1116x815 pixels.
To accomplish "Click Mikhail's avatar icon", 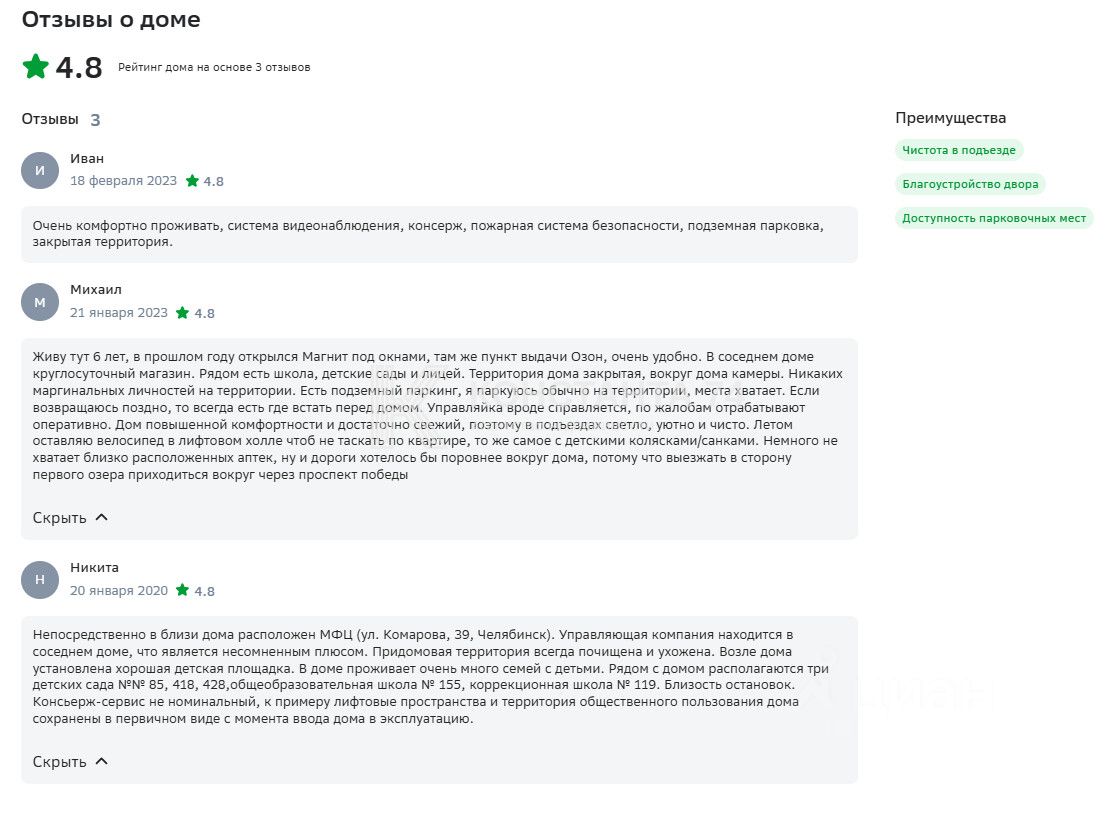I will 40,302.
